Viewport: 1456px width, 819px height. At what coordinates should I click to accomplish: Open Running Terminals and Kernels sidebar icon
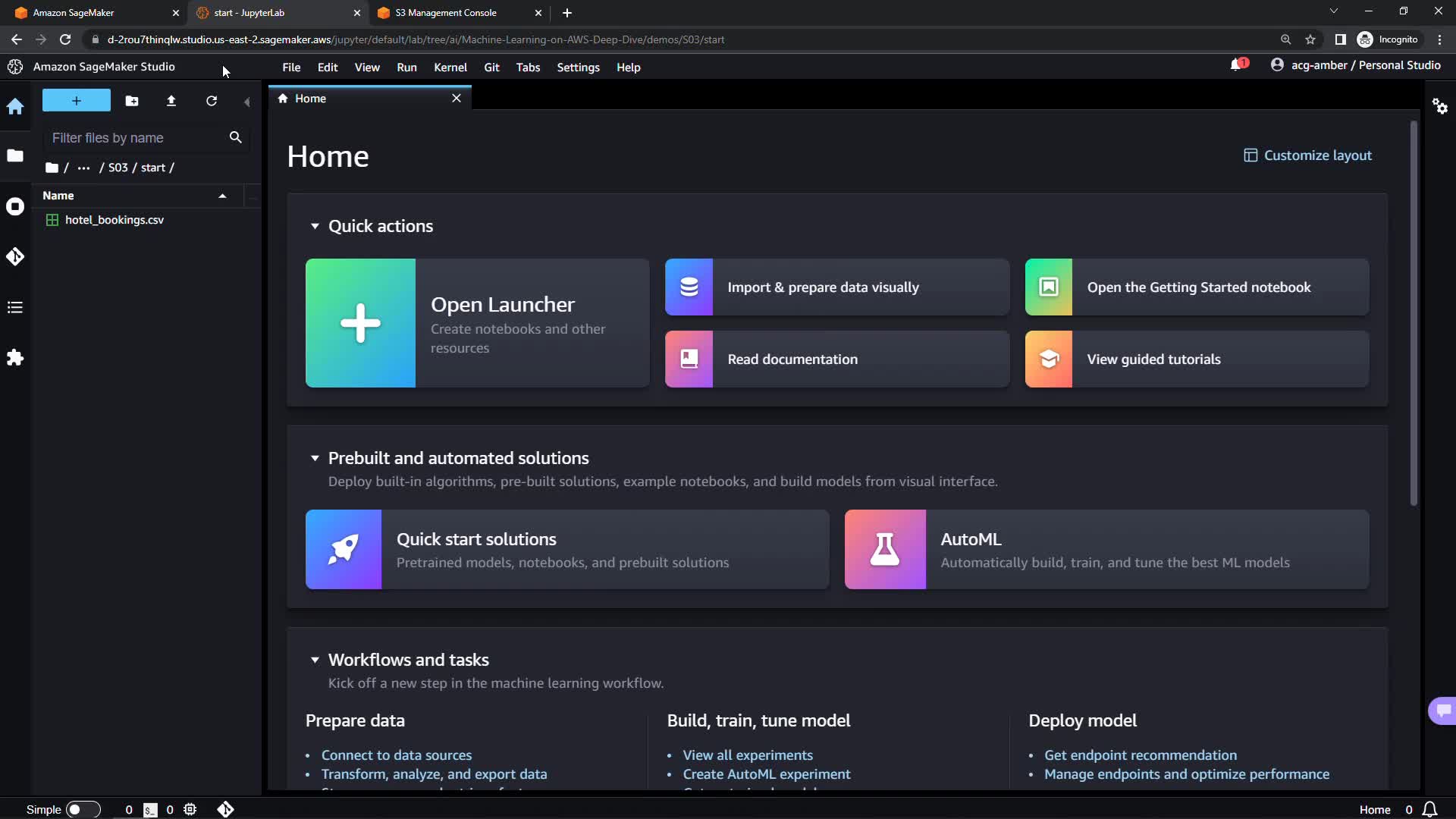click(x=15, y=206)
